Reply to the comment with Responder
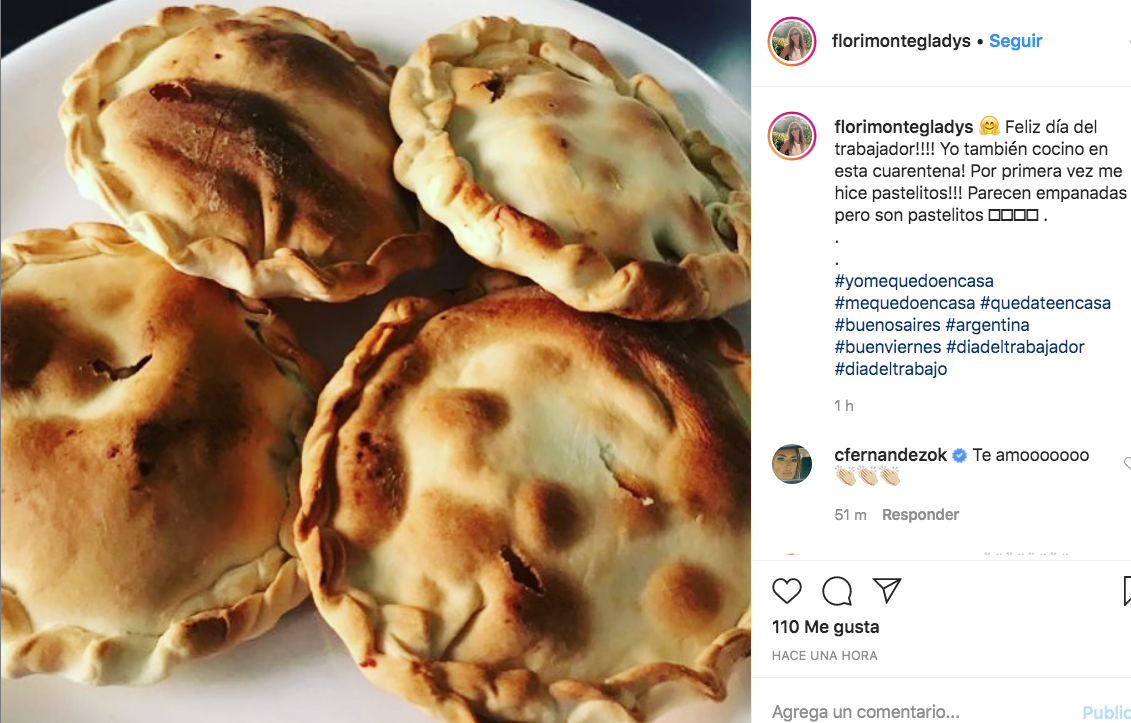 tap(920, 514)
